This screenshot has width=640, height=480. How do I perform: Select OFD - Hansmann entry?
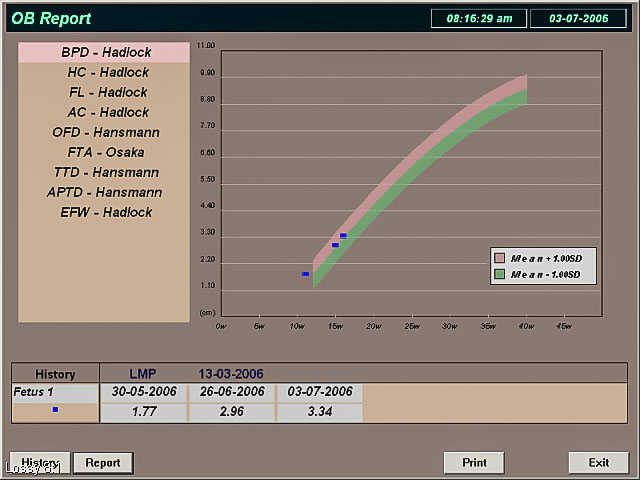point(103,132)
